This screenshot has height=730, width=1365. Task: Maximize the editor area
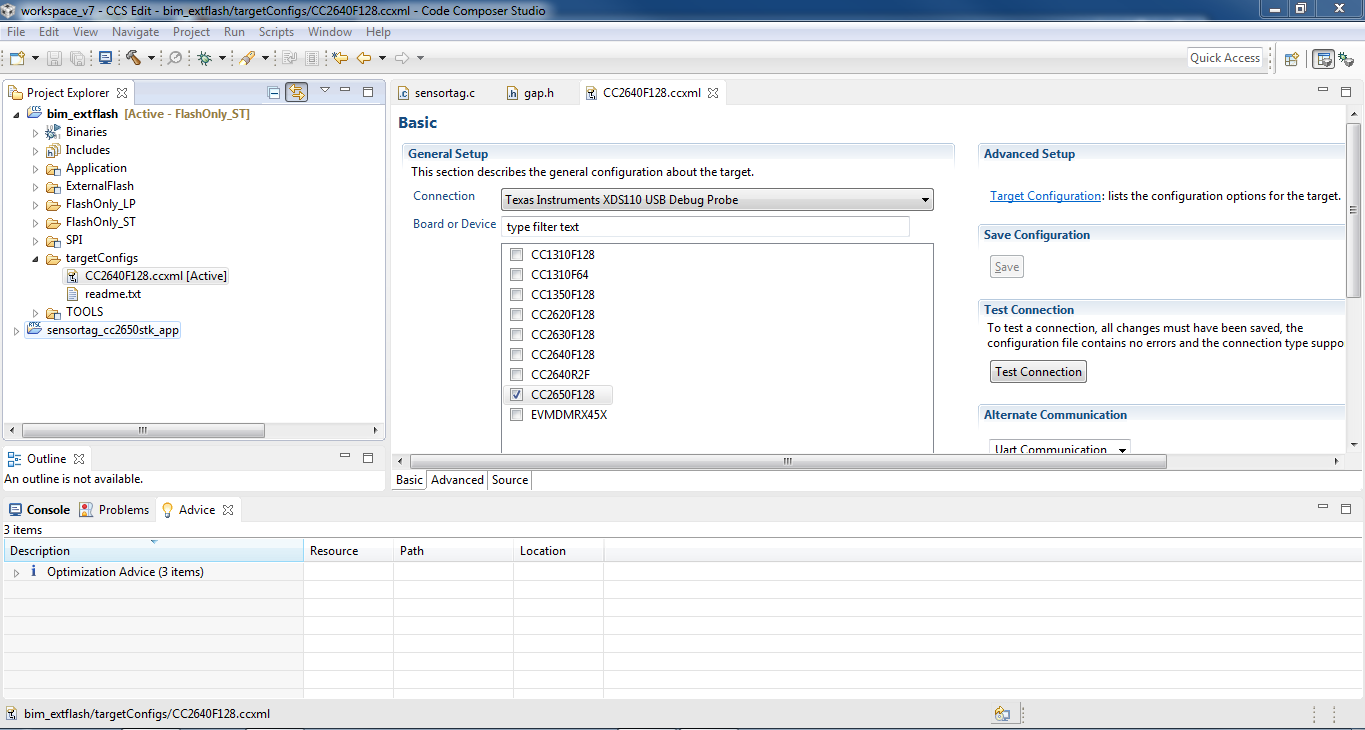(1345, 91)
